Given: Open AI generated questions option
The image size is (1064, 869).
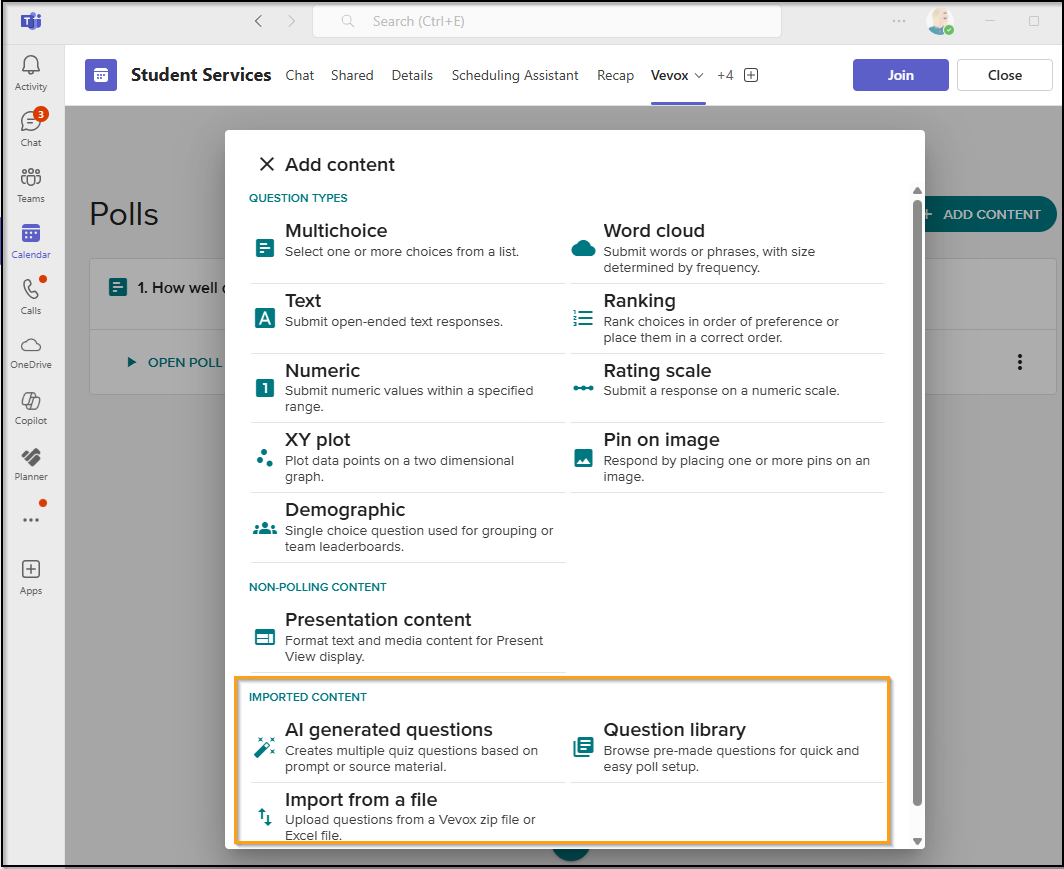Looking at the screenshot, I should [408, 748].
